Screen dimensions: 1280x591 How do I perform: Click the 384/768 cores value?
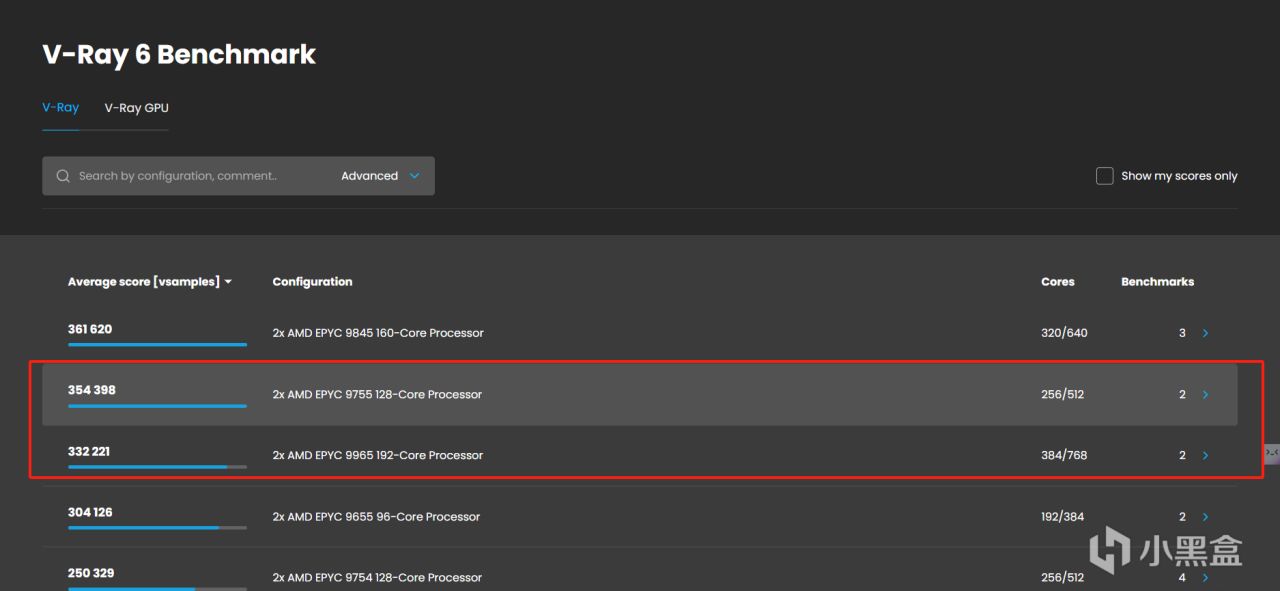1064,455
